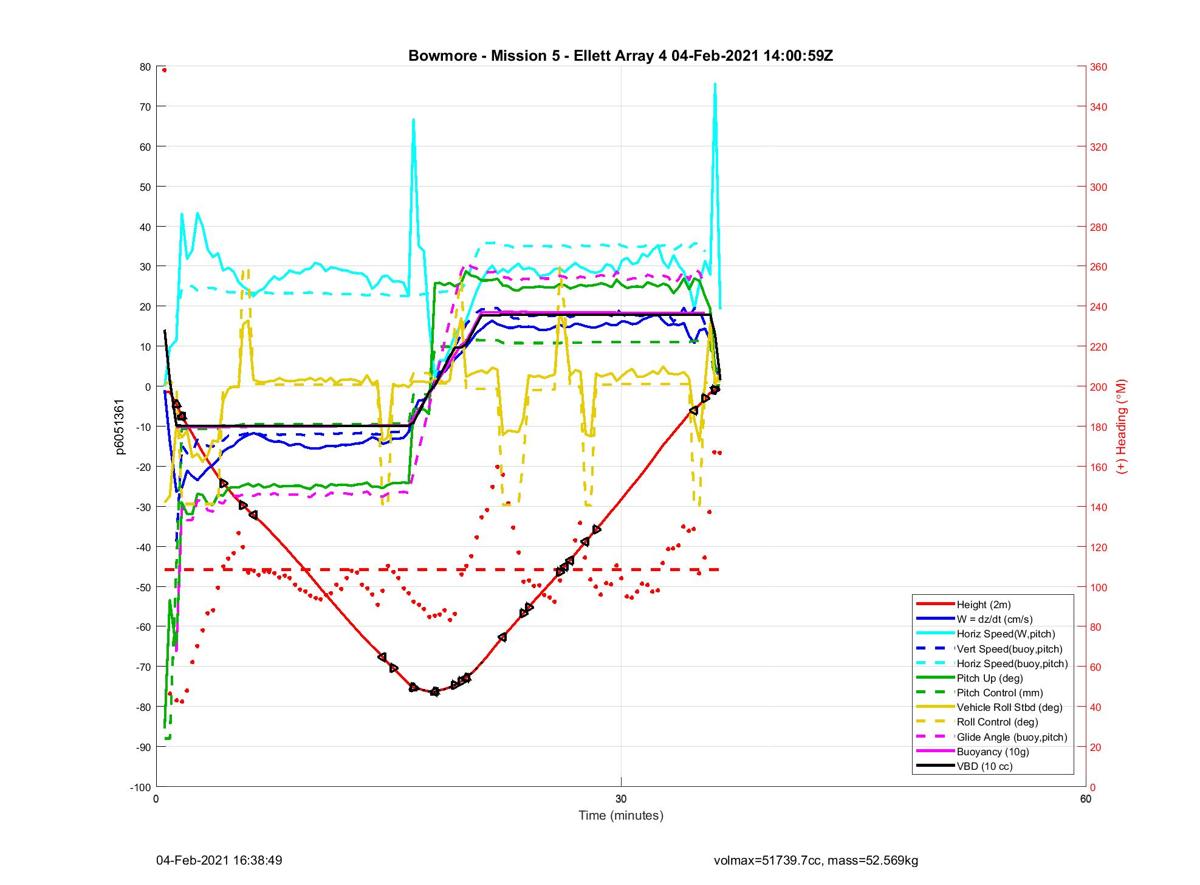Viewport: 1200px width, 885px height.
Task: Click the peak of the tallest cyan Horiz Speed spike
Action: pyautogui.click(x=715, y=84)
